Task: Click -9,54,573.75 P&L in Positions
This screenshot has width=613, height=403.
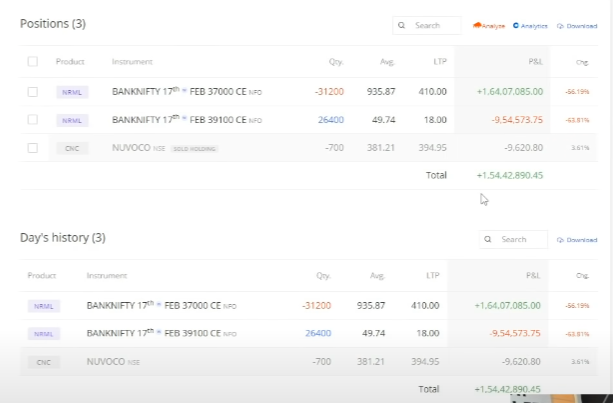Action: point(517,120)
